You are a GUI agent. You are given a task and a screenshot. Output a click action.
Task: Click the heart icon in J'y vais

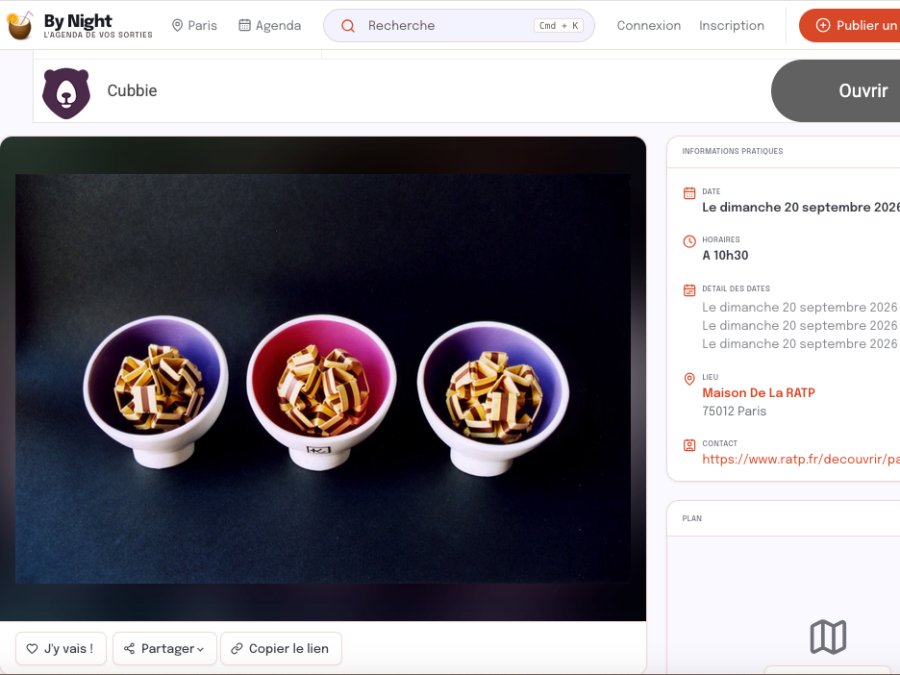[x=32, y=649]
